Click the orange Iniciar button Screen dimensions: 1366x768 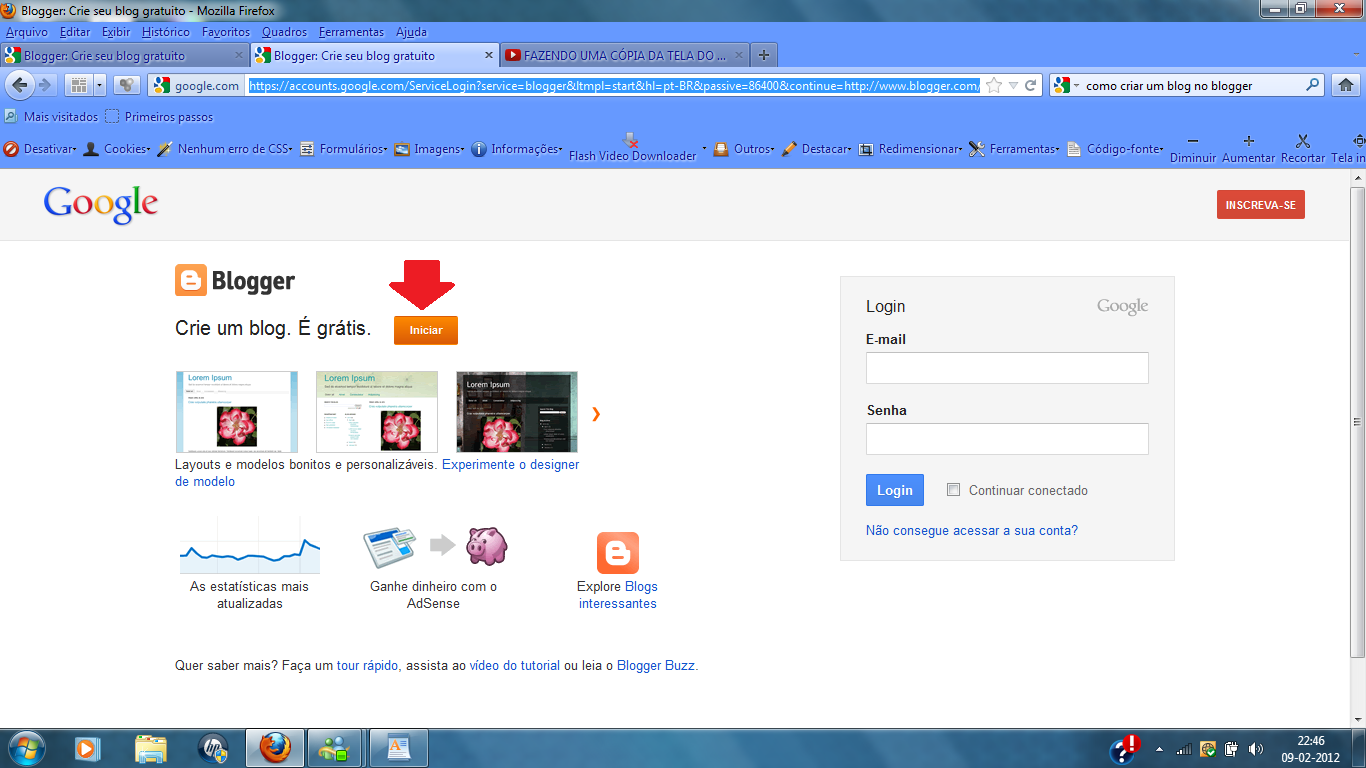coord(426,330)
